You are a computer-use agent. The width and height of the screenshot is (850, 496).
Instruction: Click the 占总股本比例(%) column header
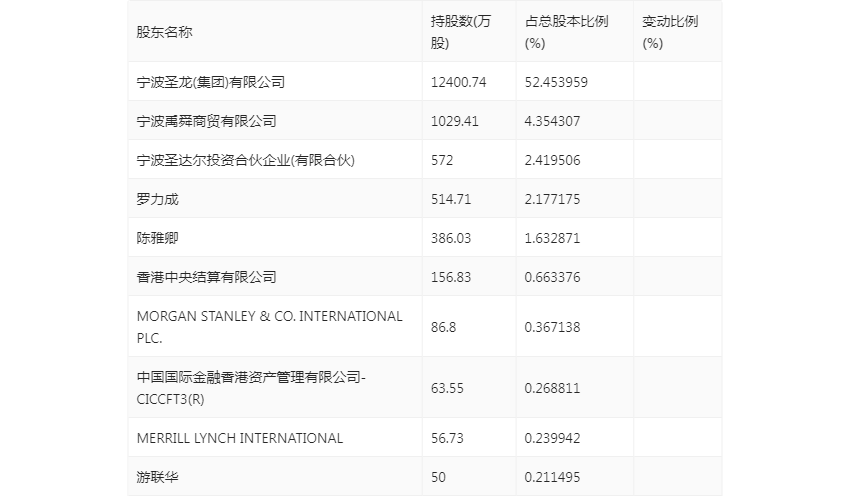pos(566,32)
